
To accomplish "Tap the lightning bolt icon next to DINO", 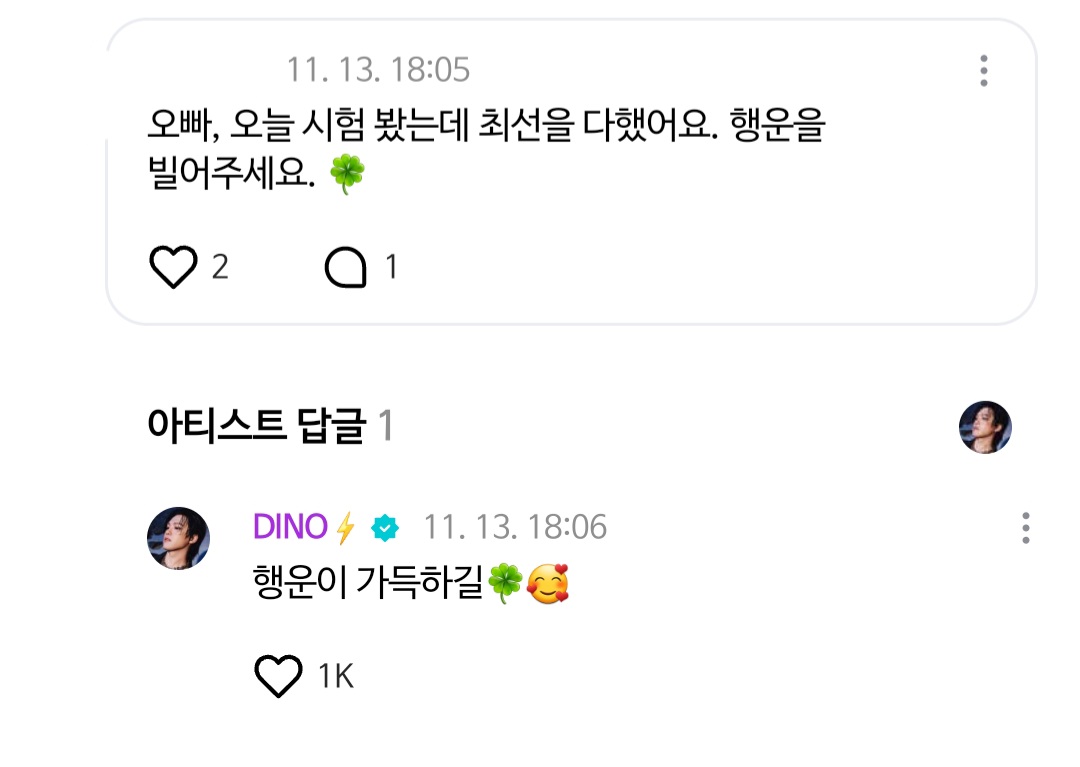I will 346,527.
